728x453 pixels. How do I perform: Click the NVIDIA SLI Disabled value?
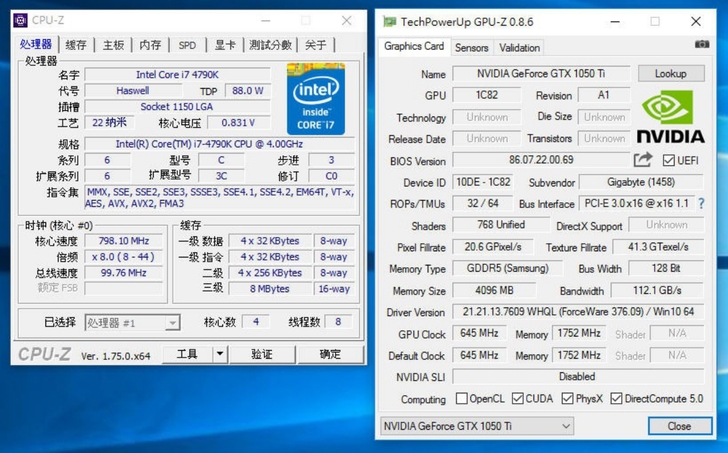[578, 376]
